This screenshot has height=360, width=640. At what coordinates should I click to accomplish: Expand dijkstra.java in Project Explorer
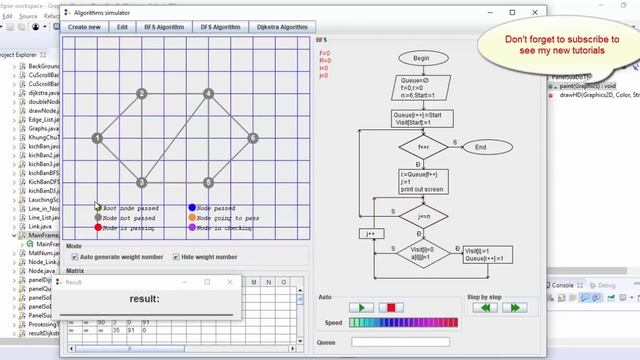click(14, 93)
